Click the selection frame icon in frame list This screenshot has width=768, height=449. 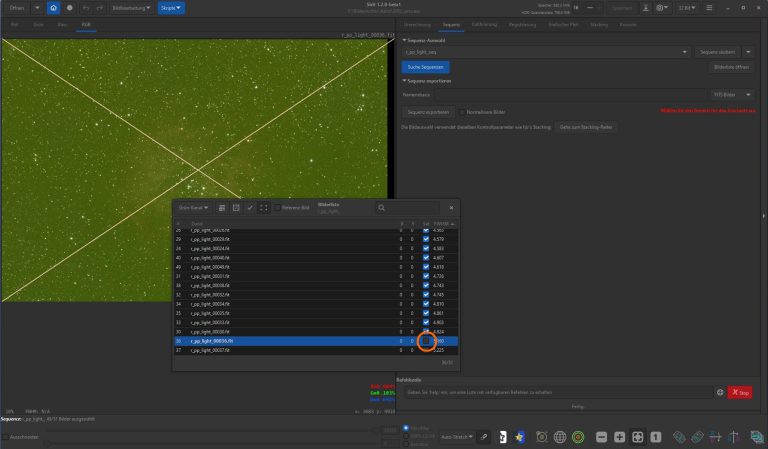coord(264,208)
